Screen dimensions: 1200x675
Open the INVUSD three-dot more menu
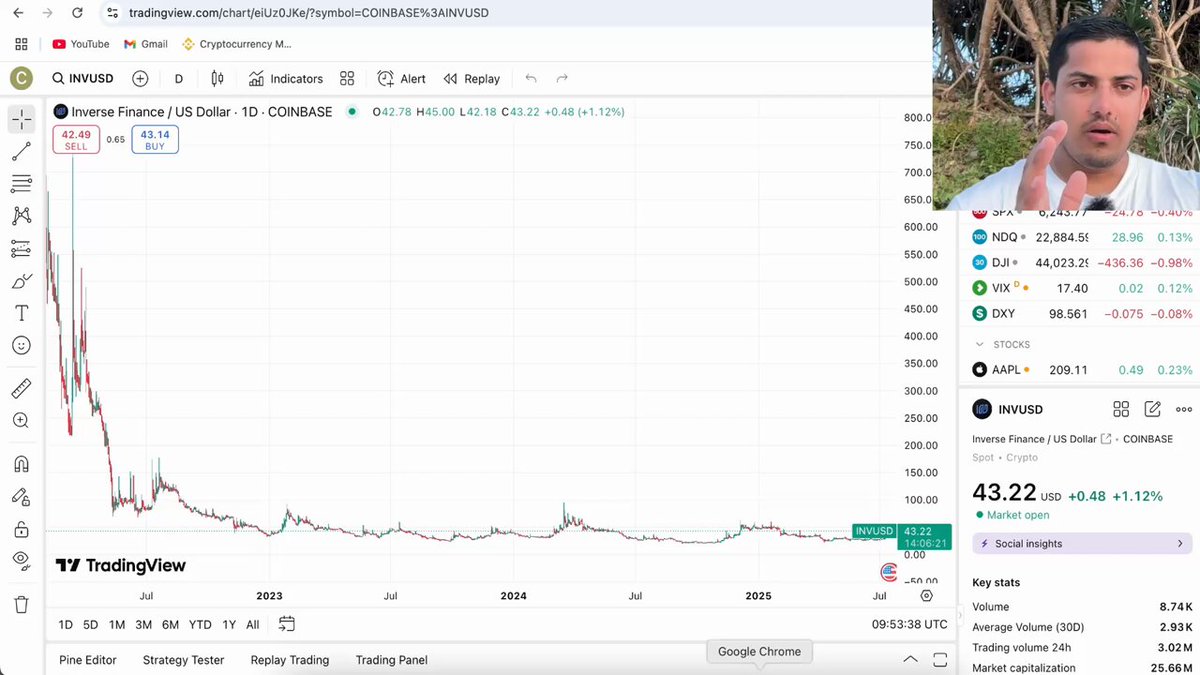[1184, 409]
